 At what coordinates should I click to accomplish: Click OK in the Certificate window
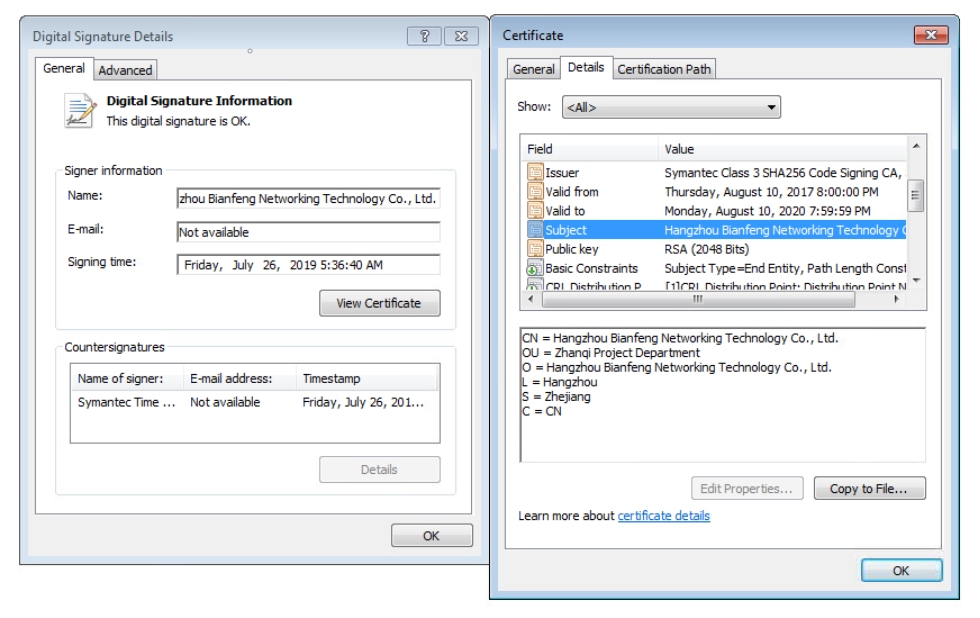(x=901, y=571)
